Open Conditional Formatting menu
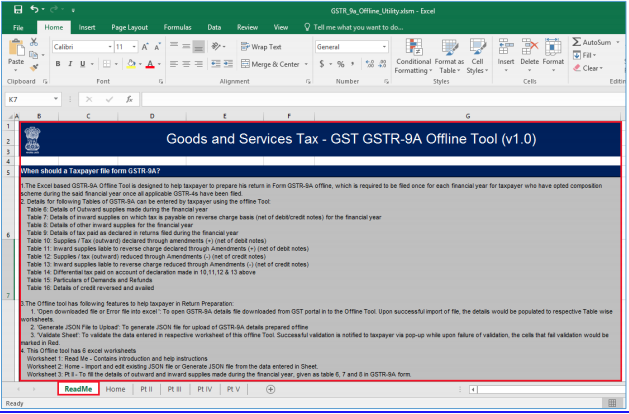This screenshot has height=414, width=629. 413,57
